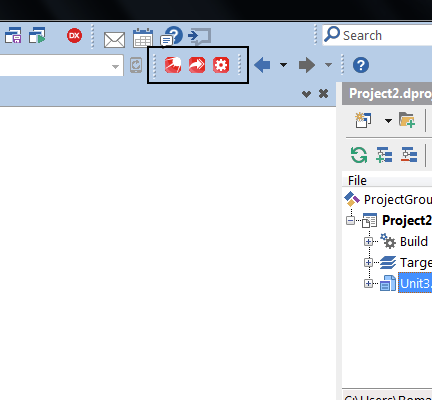The image size is (432, 400).
Task: Open the calendar icon in toolbar
Action: (143, 38)
